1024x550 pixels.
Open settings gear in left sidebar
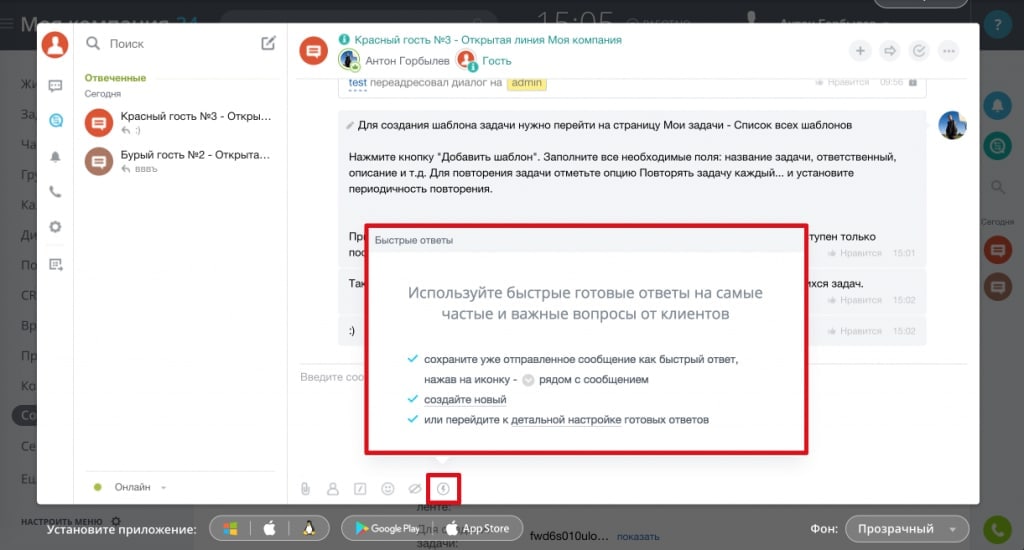pos(56,227)
